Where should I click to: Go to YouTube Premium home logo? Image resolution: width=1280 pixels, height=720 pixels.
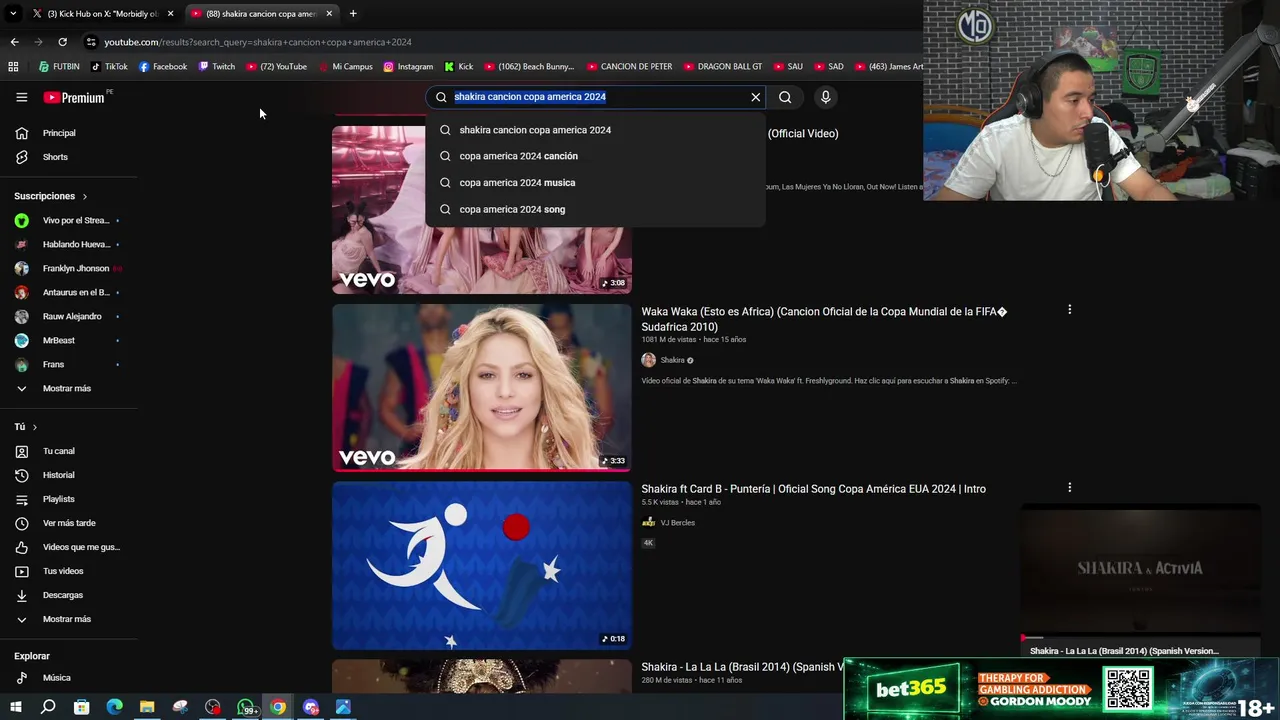pos(74,97)
